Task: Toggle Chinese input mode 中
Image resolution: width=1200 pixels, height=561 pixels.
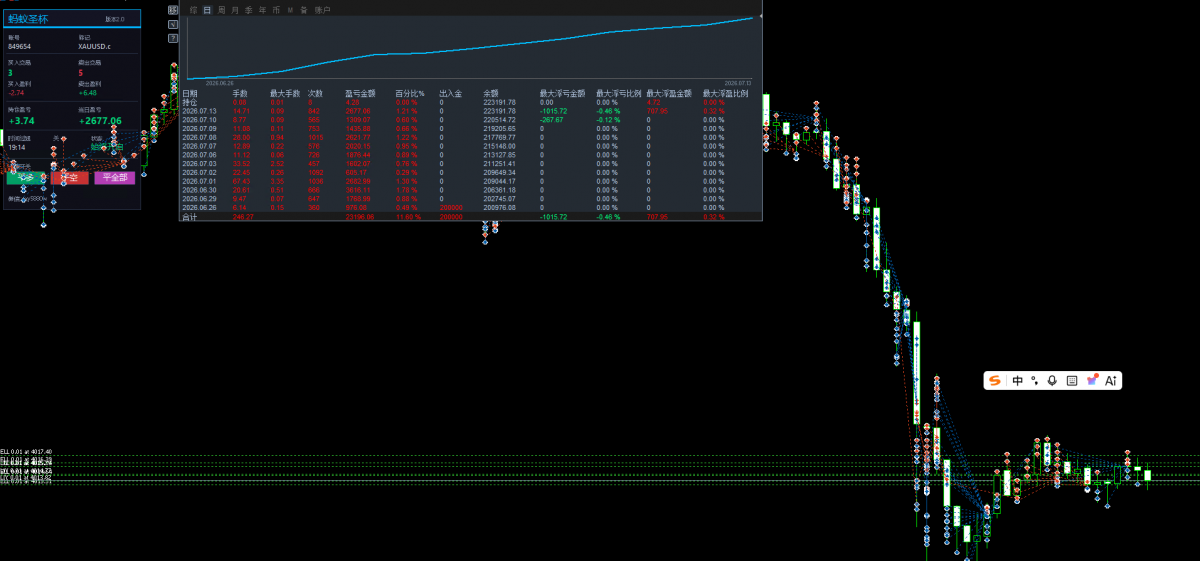Action: click(x=1017, y=380)
